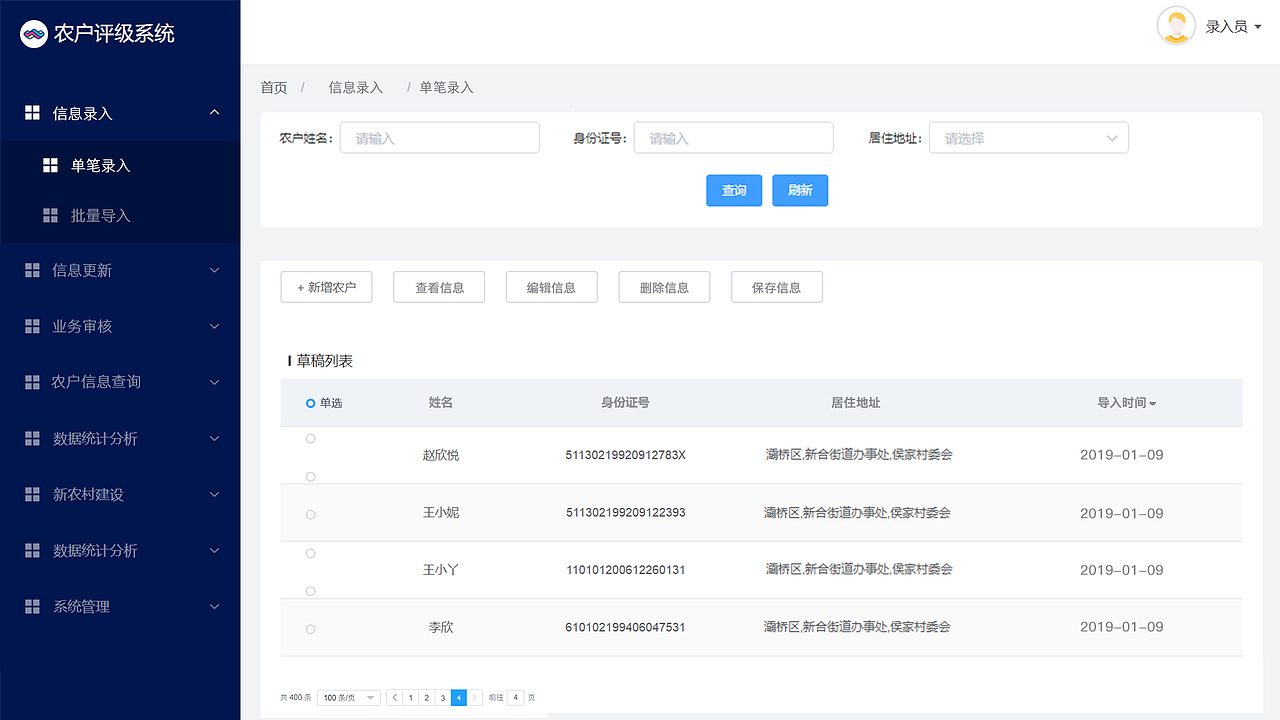The width and height of the screenshot is (1280, 720).
Task: Click the 农户评级系统 logo icon
Action: pos(34,33)
